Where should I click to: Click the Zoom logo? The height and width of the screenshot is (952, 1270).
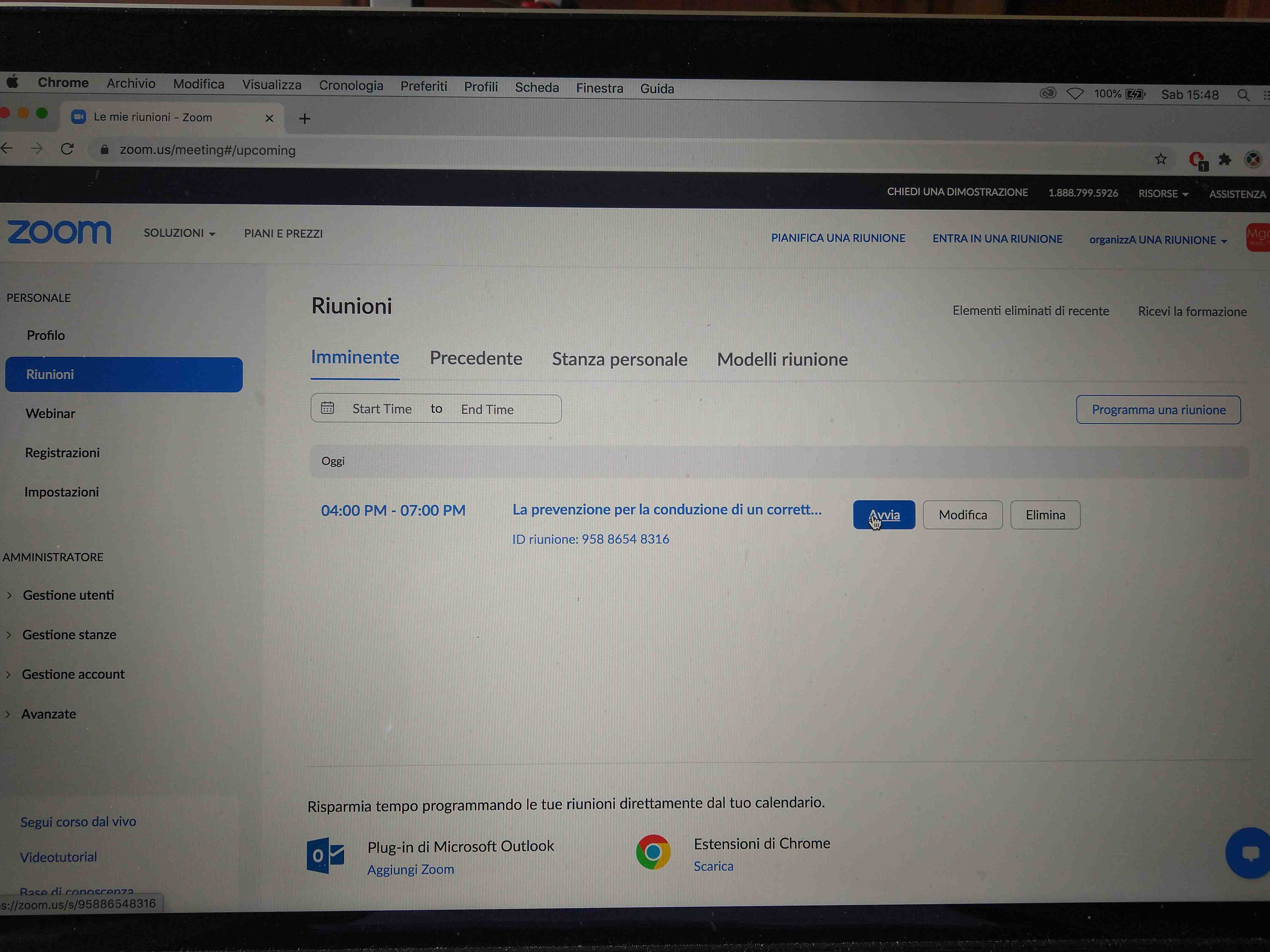pyautogui.click(x=59, y=232)
